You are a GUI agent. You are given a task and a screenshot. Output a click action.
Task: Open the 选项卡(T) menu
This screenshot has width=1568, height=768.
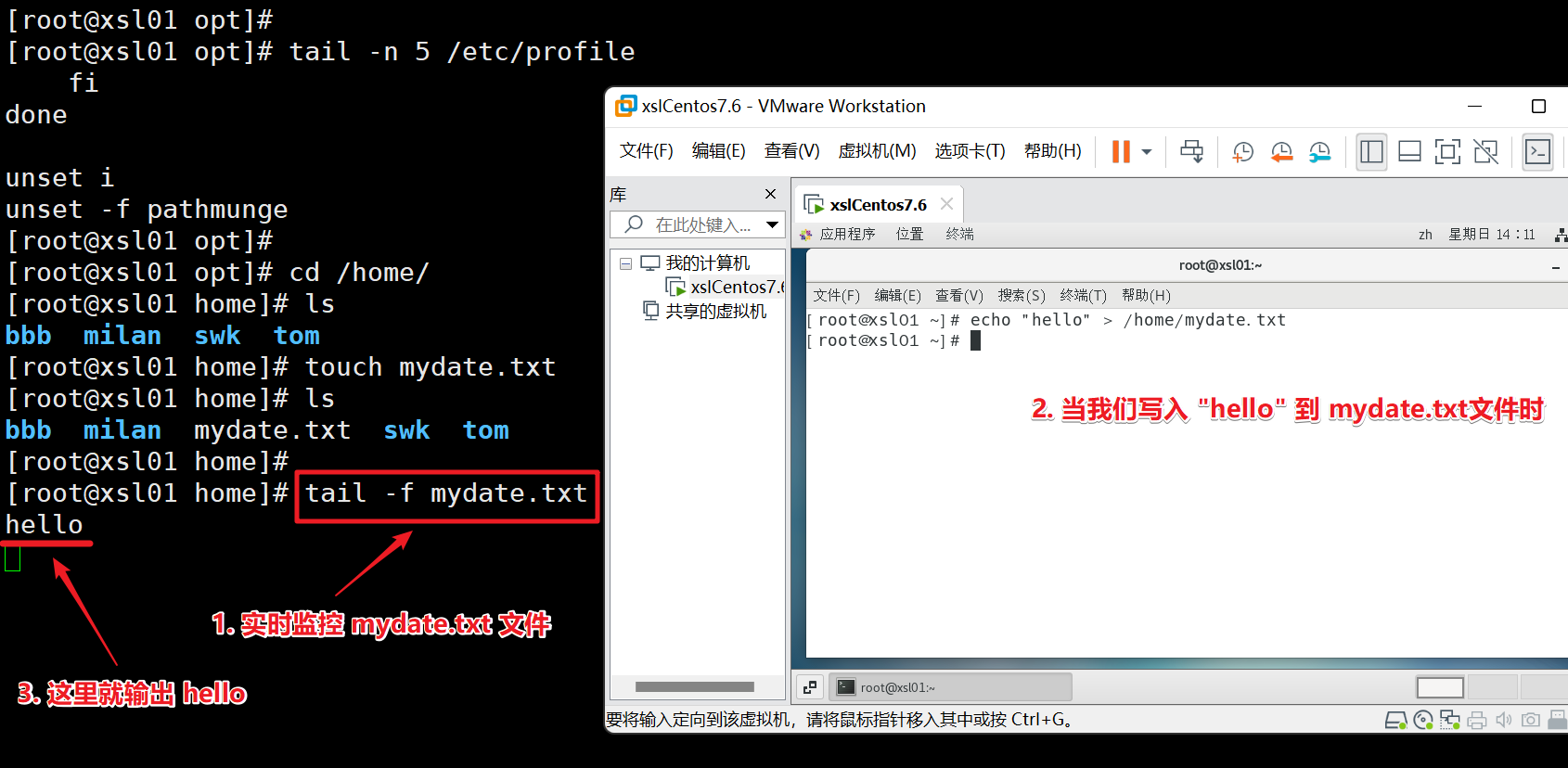tap(970, 151)
